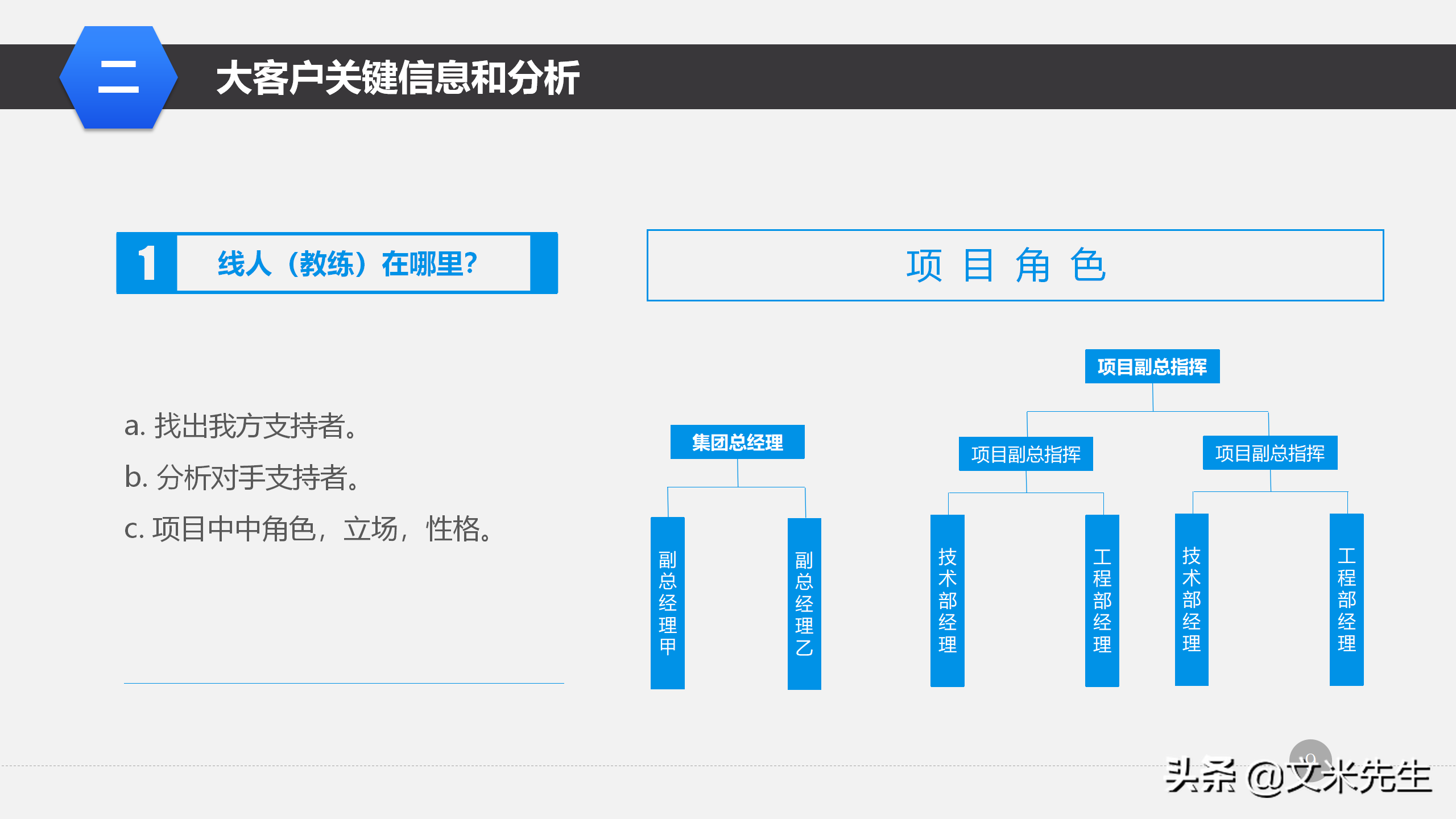The height and width of the screenshot is (819, 1456).
Task: Select the 项目副总指挥 top node
Action: [x=1151, y=367]
